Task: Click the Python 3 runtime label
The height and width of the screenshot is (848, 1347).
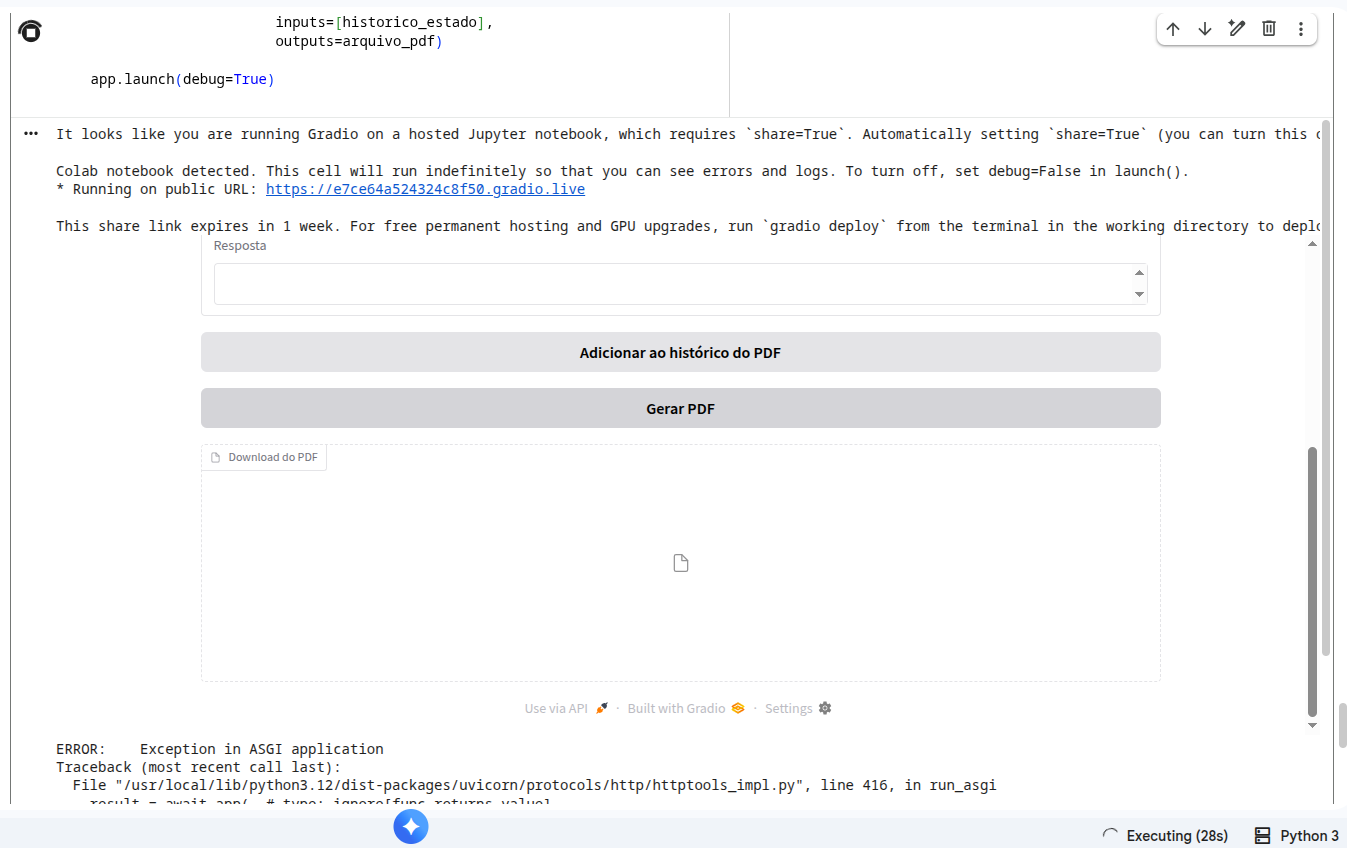Action: point(1309,835)
